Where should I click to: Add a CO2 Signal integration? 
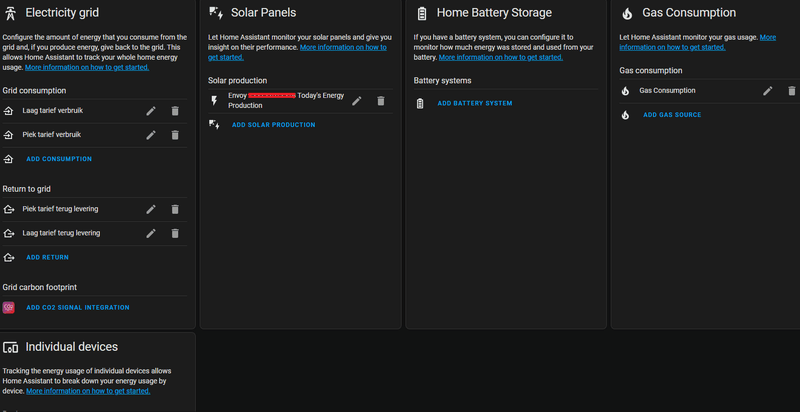(78, 307)
